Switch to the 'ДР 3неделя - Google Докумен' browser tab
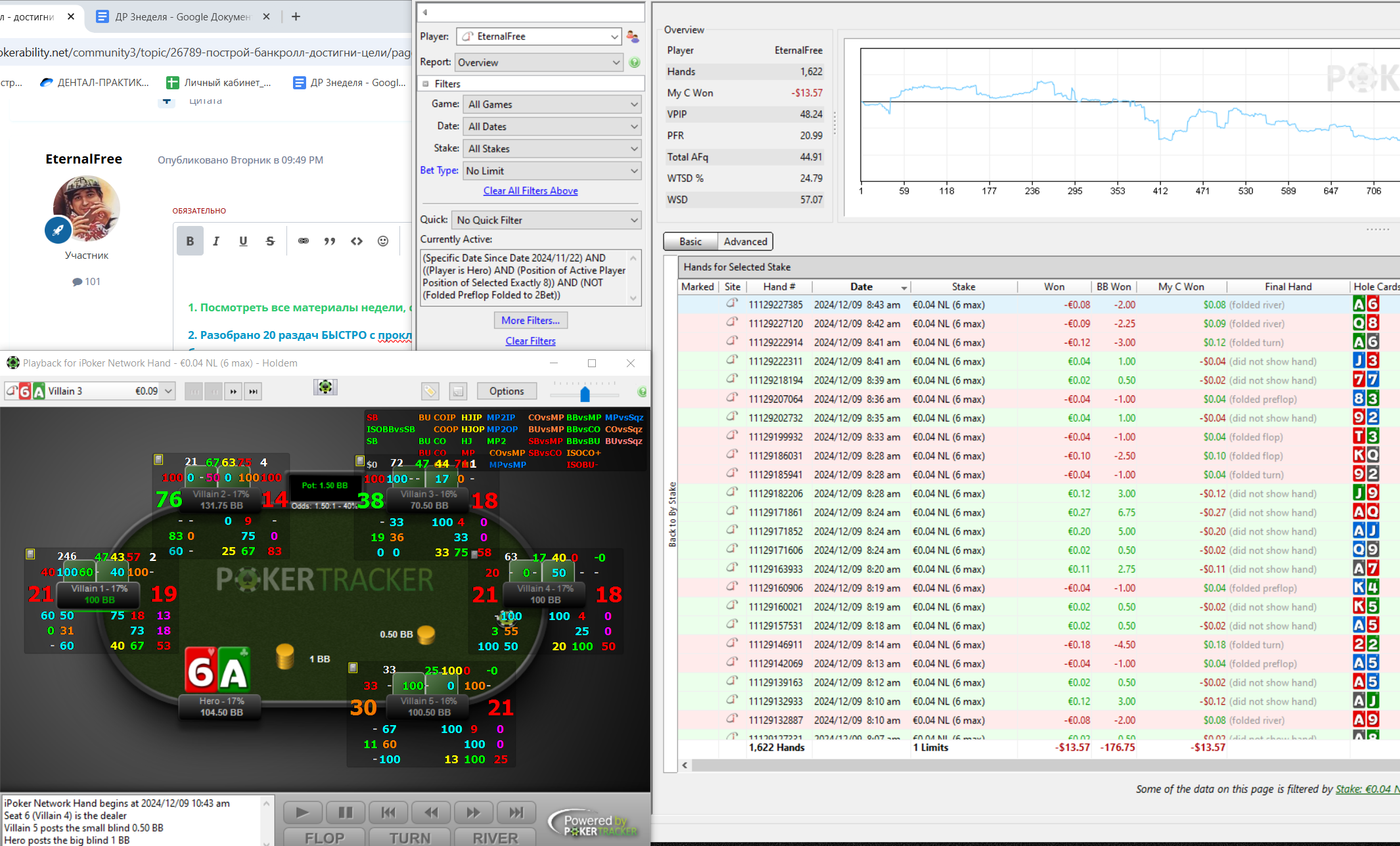 pyautogui.click(x=183, y=16)
